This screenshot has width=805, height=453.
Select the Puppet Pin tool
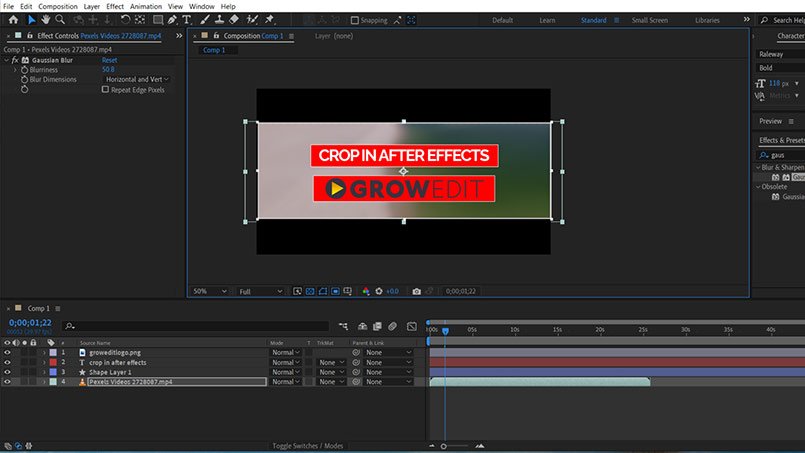pos(269,20)
